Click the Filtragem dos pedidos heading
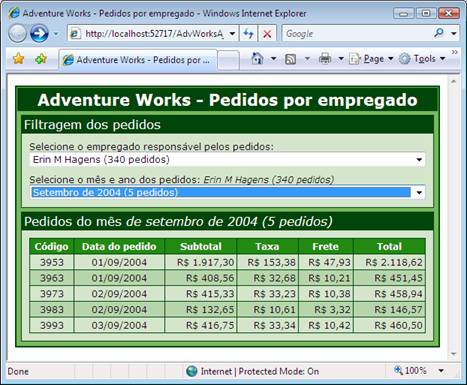Screen dimensions: 467x385 92,125
